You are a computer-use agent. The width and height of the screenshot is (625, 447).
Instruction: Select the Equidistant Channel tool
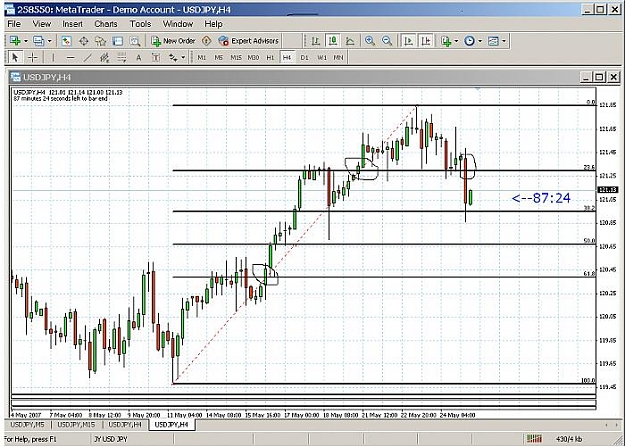point(104,57)
